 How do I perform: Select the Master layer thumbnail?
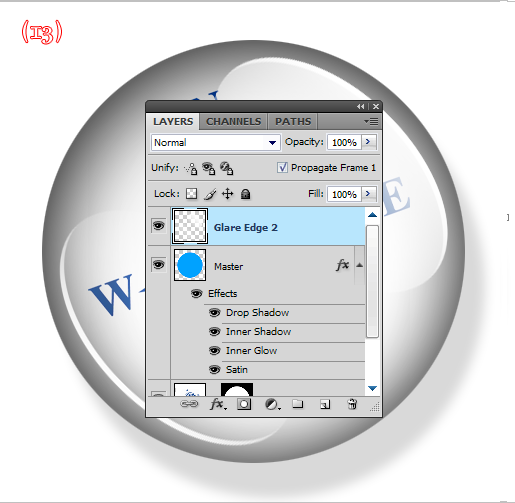click(190, 265)
